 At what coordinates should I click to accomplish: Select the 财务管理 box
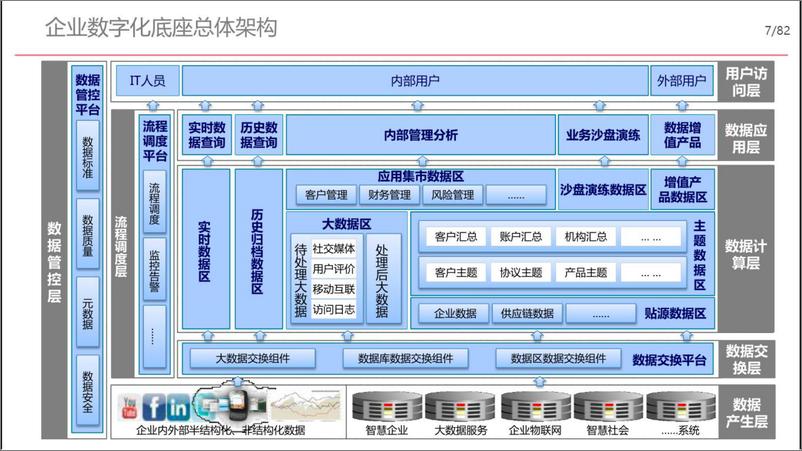point(389,195)
